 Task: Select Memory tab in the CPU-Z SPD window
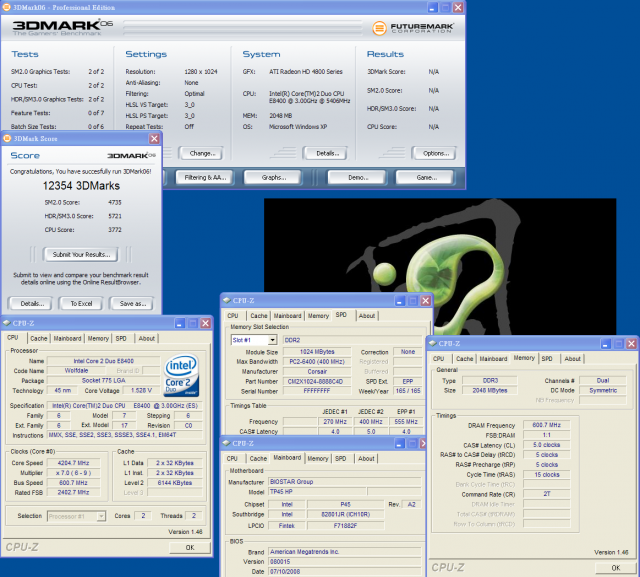click(318, 316)
